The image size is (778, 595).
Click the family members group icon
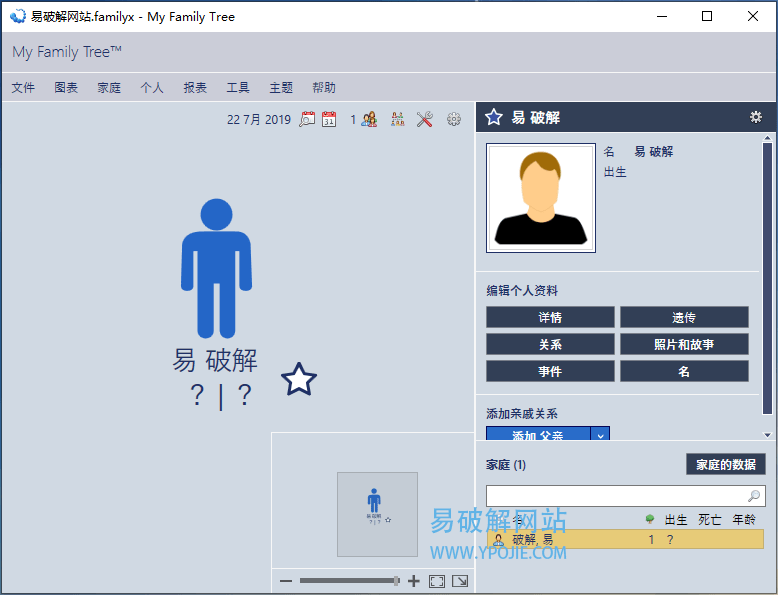[369, 120]
